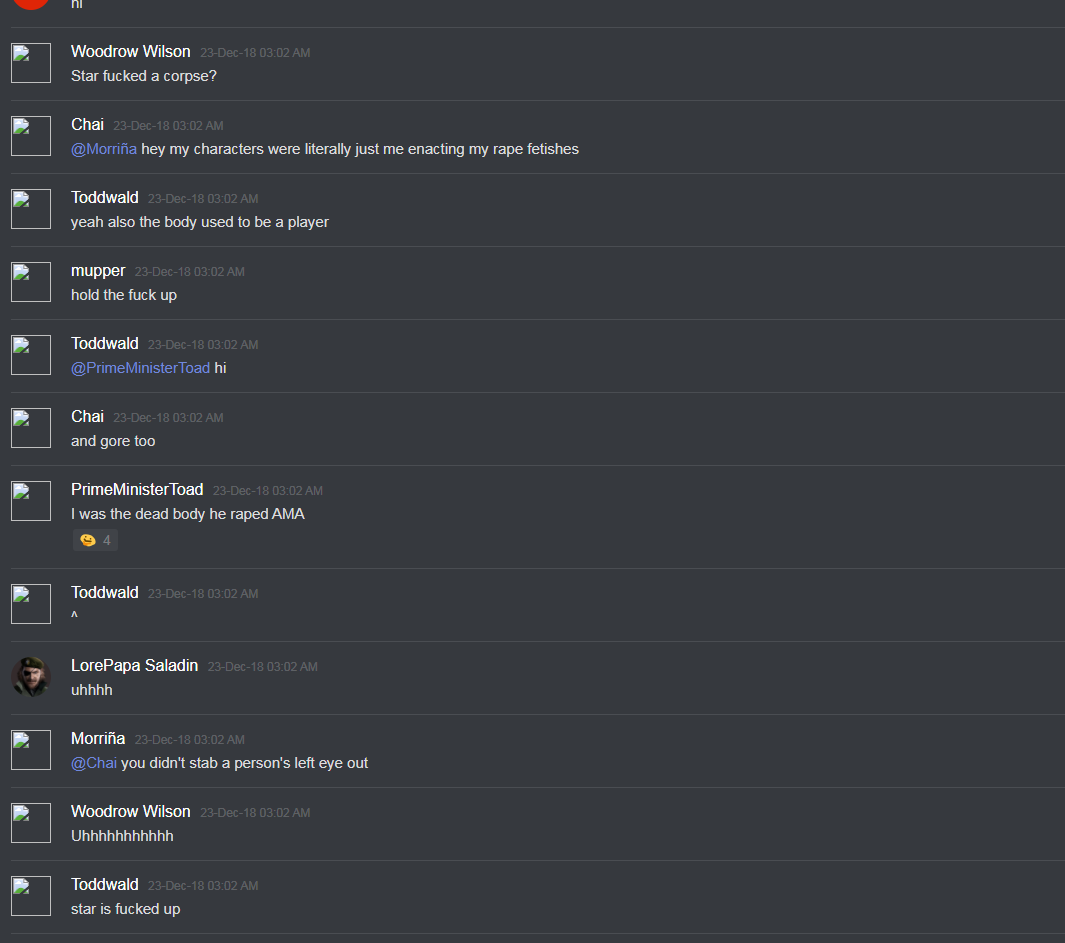Click mupper's broken avatar image
Screen dimensions: 1065x943
(31, 282)
